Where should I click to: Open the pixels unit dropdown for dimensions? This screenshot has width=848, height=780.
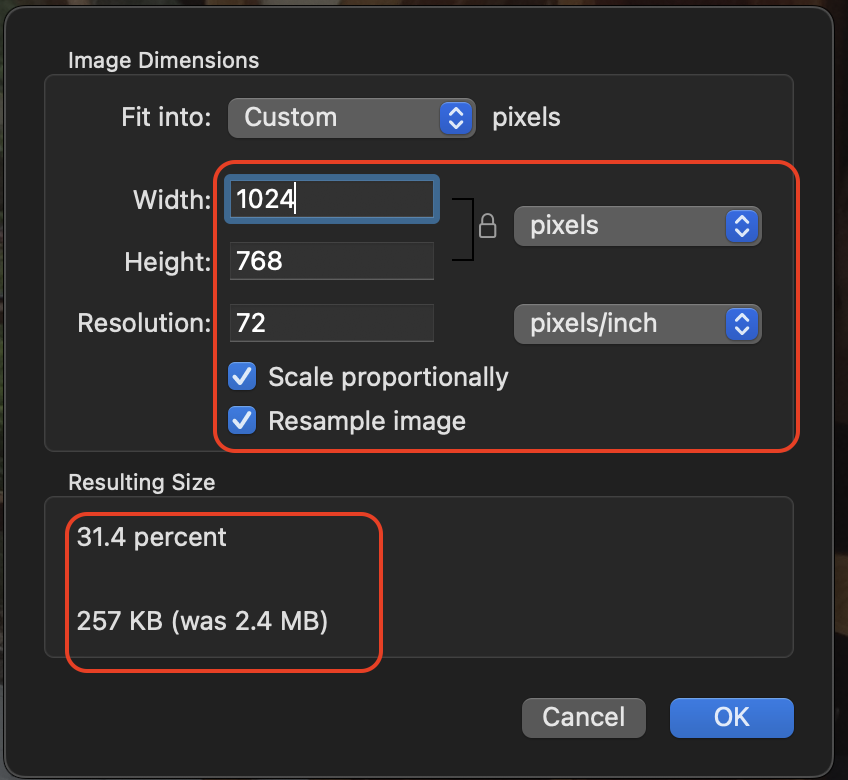[x=638, y=226]
